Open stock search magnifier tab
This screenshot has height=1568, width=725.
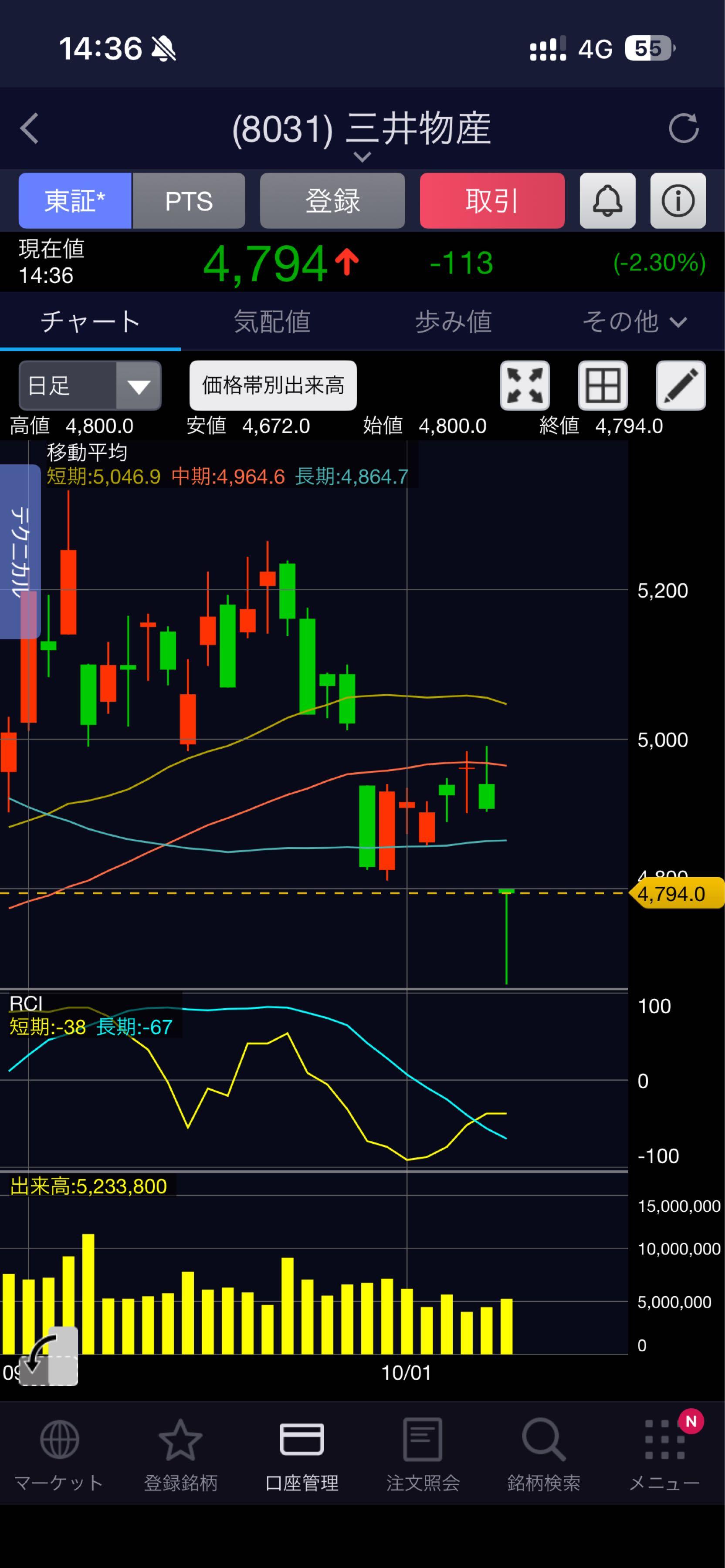coord(544,1455)
